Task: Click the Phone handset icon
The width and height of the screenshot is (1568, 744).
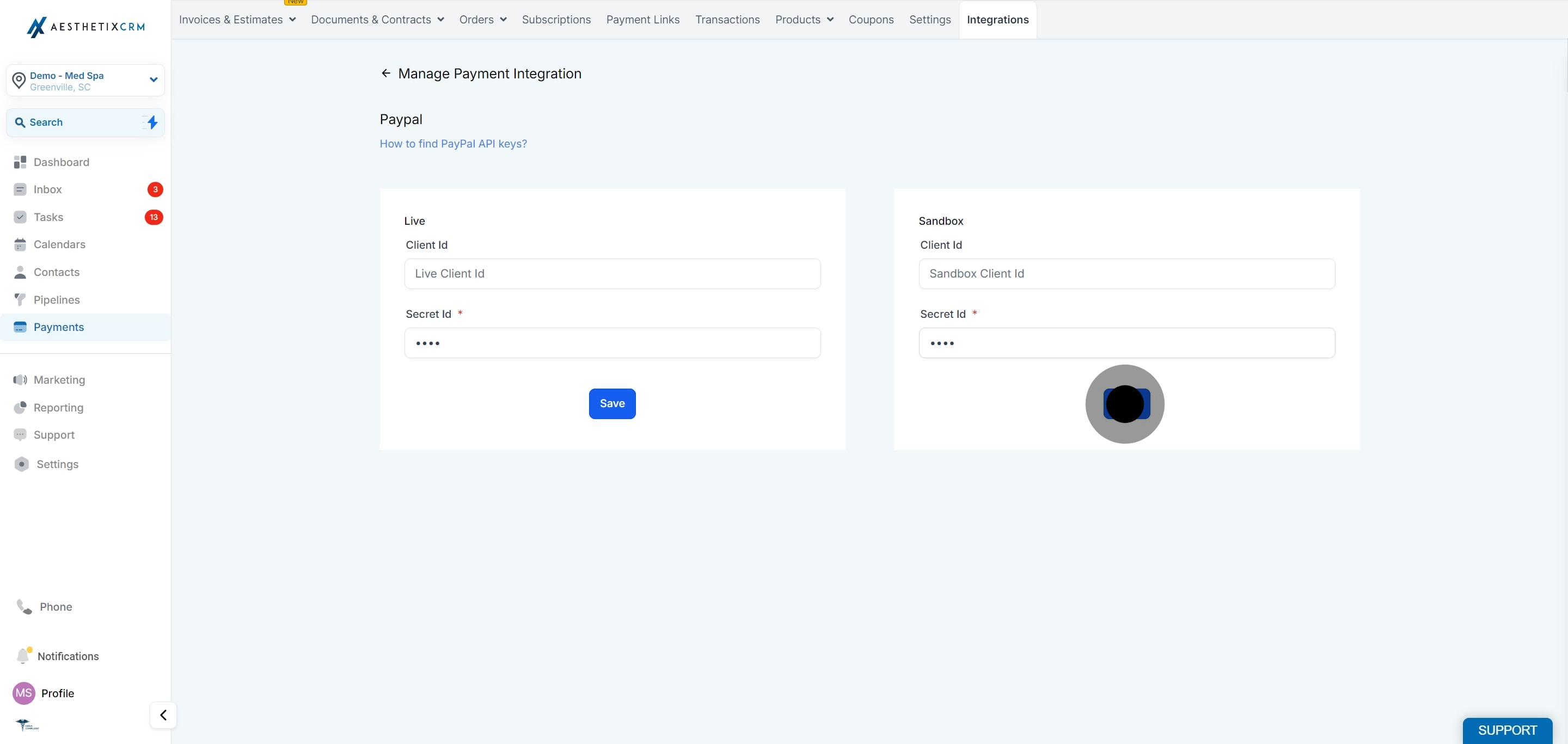Action: 24,606
